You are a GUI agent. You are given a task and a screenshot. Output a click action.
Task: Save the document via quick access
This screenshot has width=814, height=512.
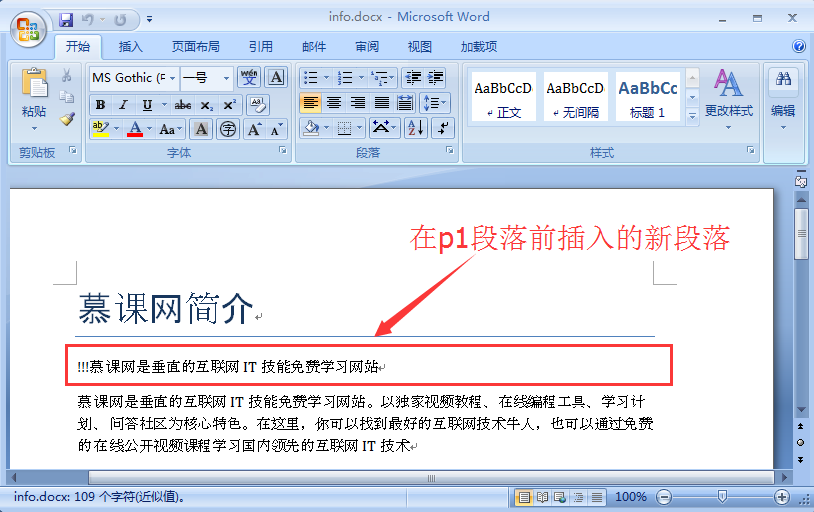click(66, 20)
